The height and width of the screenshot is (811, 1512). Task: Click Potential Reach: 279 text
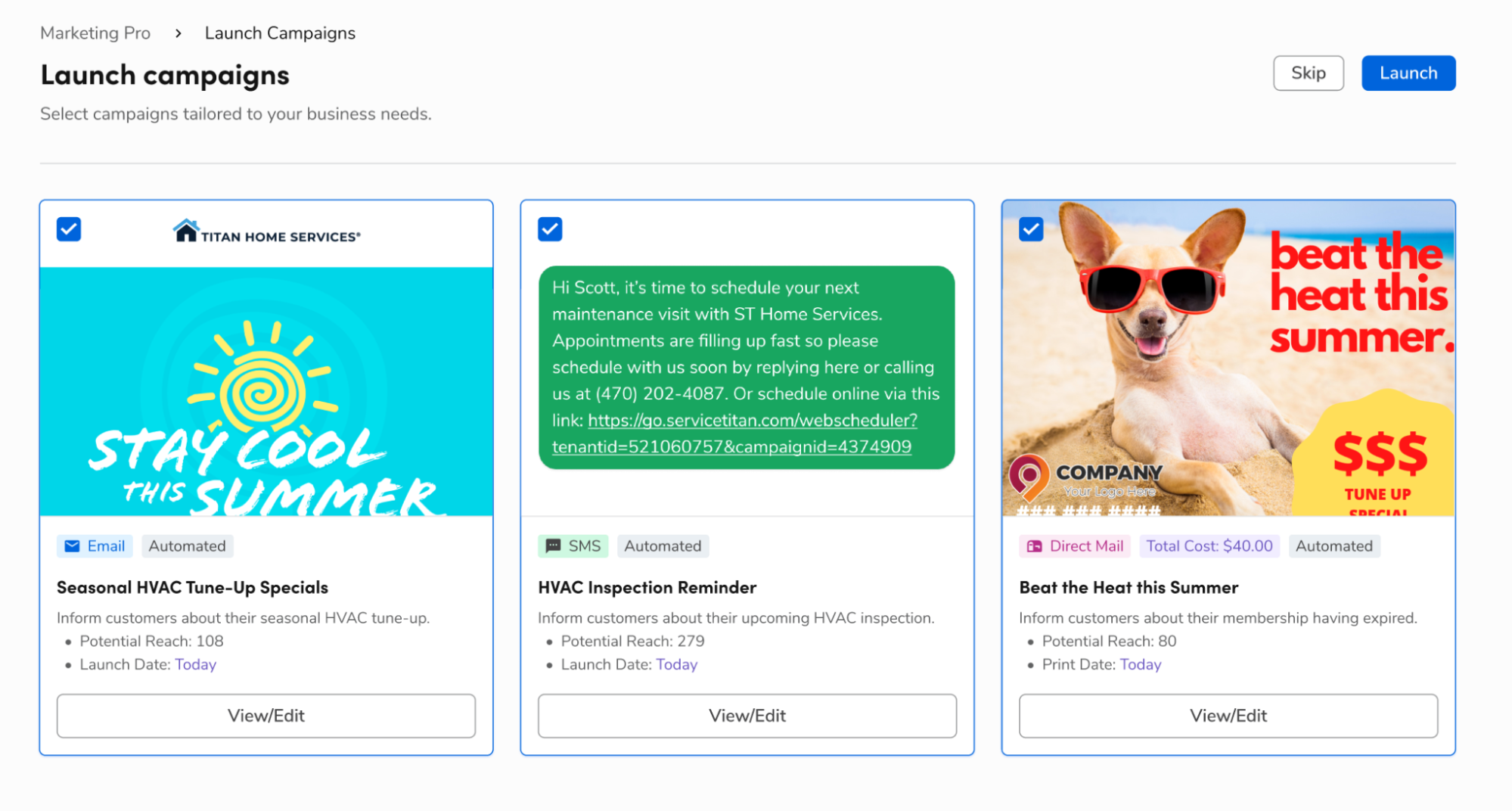pos(632,641)
